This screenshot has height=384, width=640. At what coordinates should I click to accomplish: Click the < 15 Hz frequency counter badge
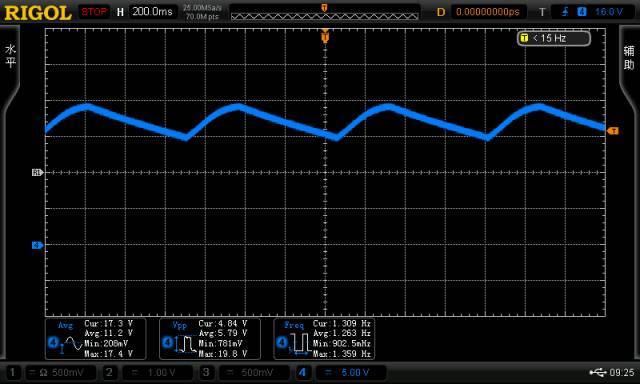(553, 38)
